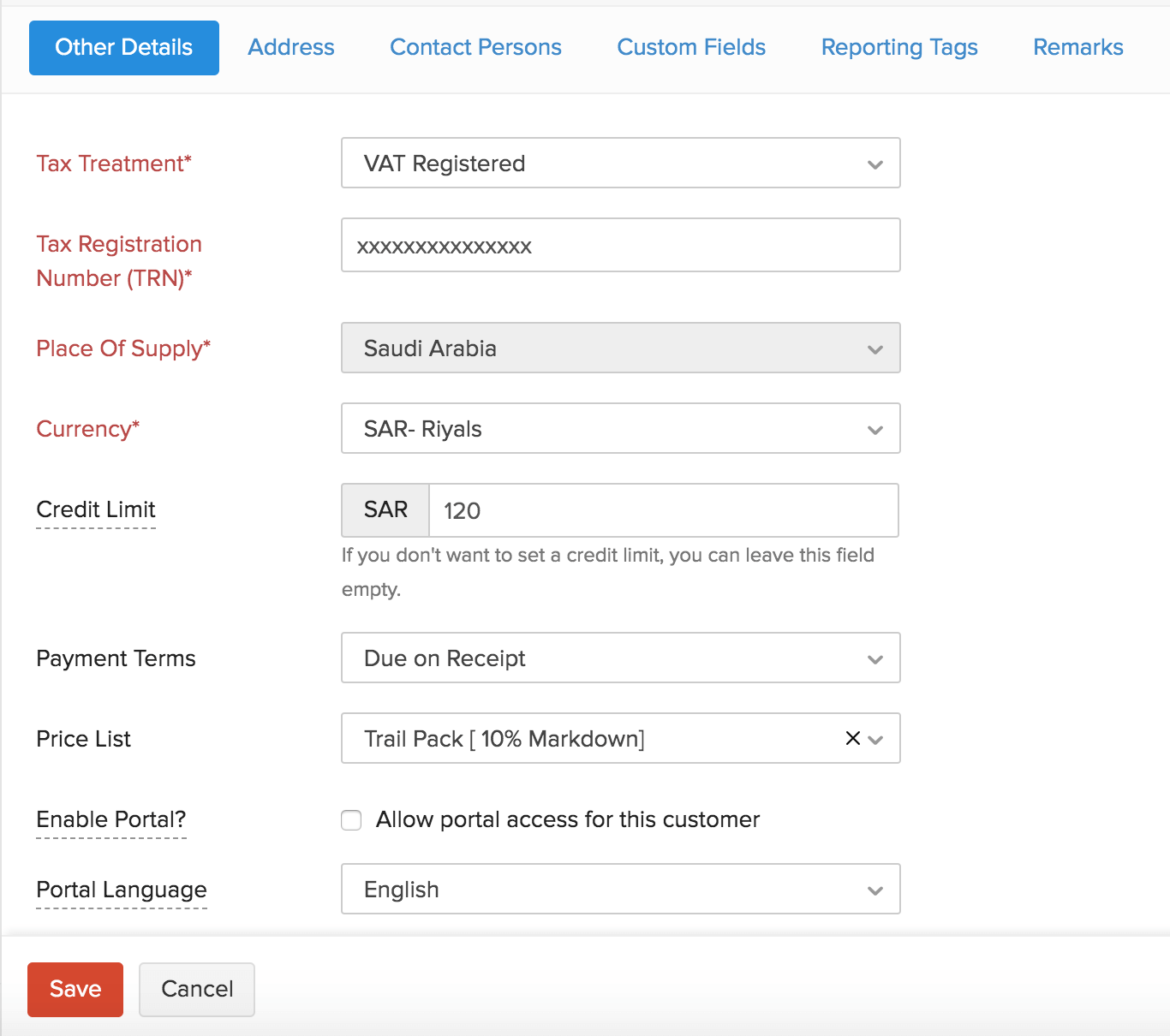Expand the Price List dropdown
This screenshot has height=1036, width=1170.
(x=875, y=739)
